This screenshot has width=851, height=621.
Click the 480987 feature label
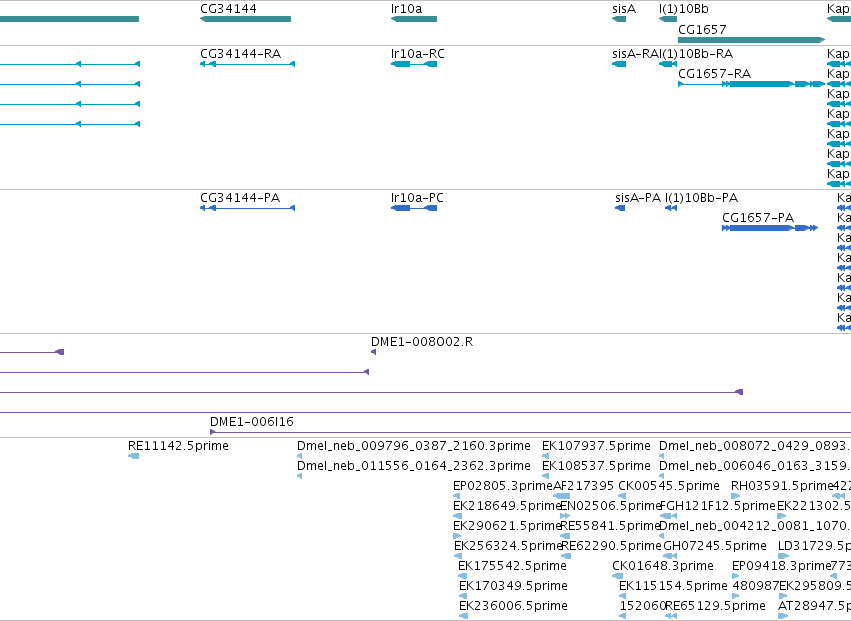pyautogui.click(x=755, y=586)
